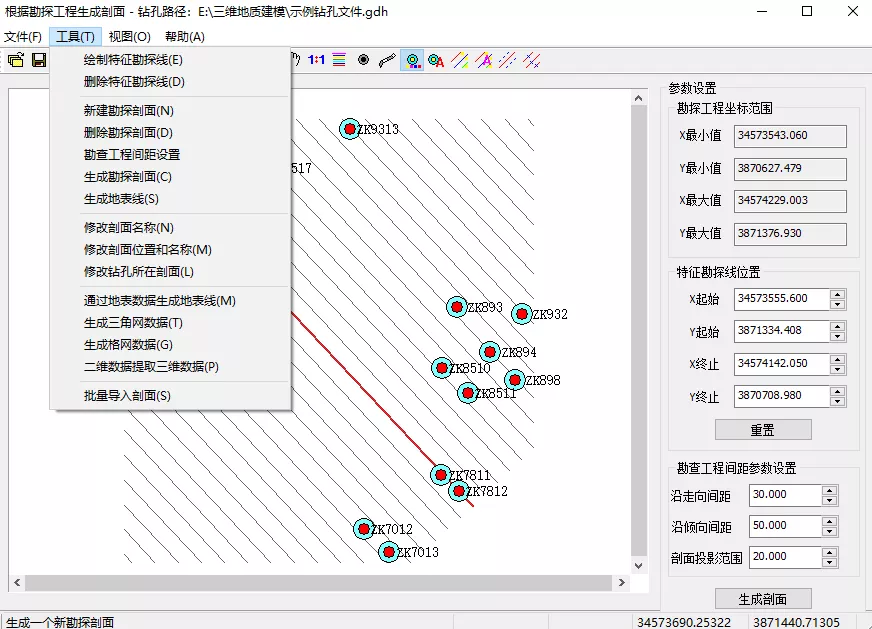Select 生成地表线(S) menu entry
Image resolution: width=872 pixels, height=629 pixels.
point(170,199)
